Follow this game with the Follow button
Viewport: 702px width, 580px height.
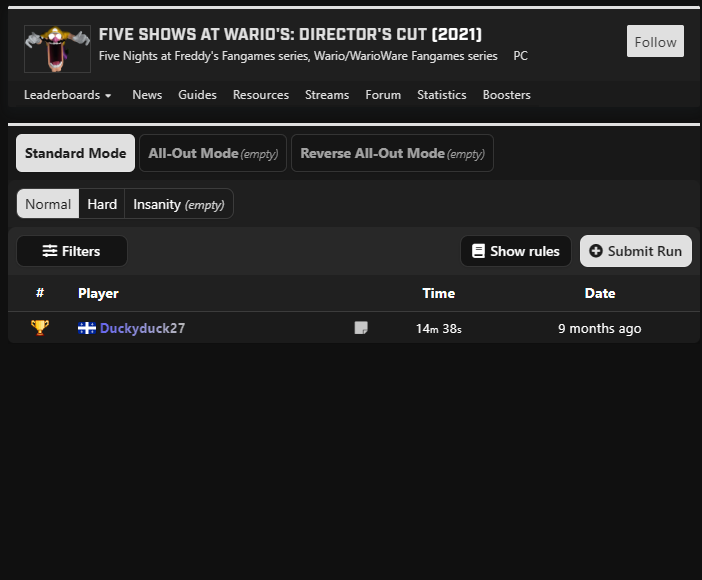[x=655, y=41]
